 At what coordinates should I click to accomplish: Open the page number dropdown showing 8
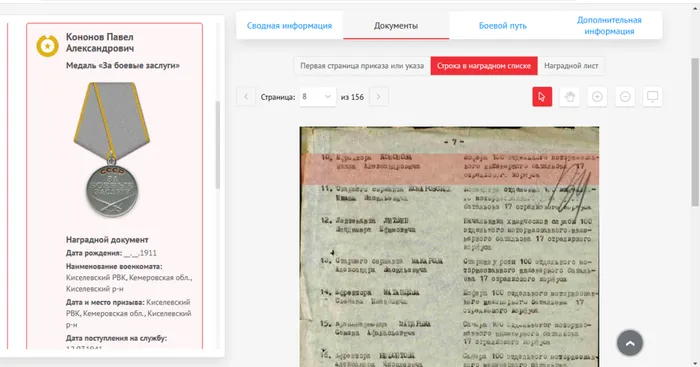[317, 97]
